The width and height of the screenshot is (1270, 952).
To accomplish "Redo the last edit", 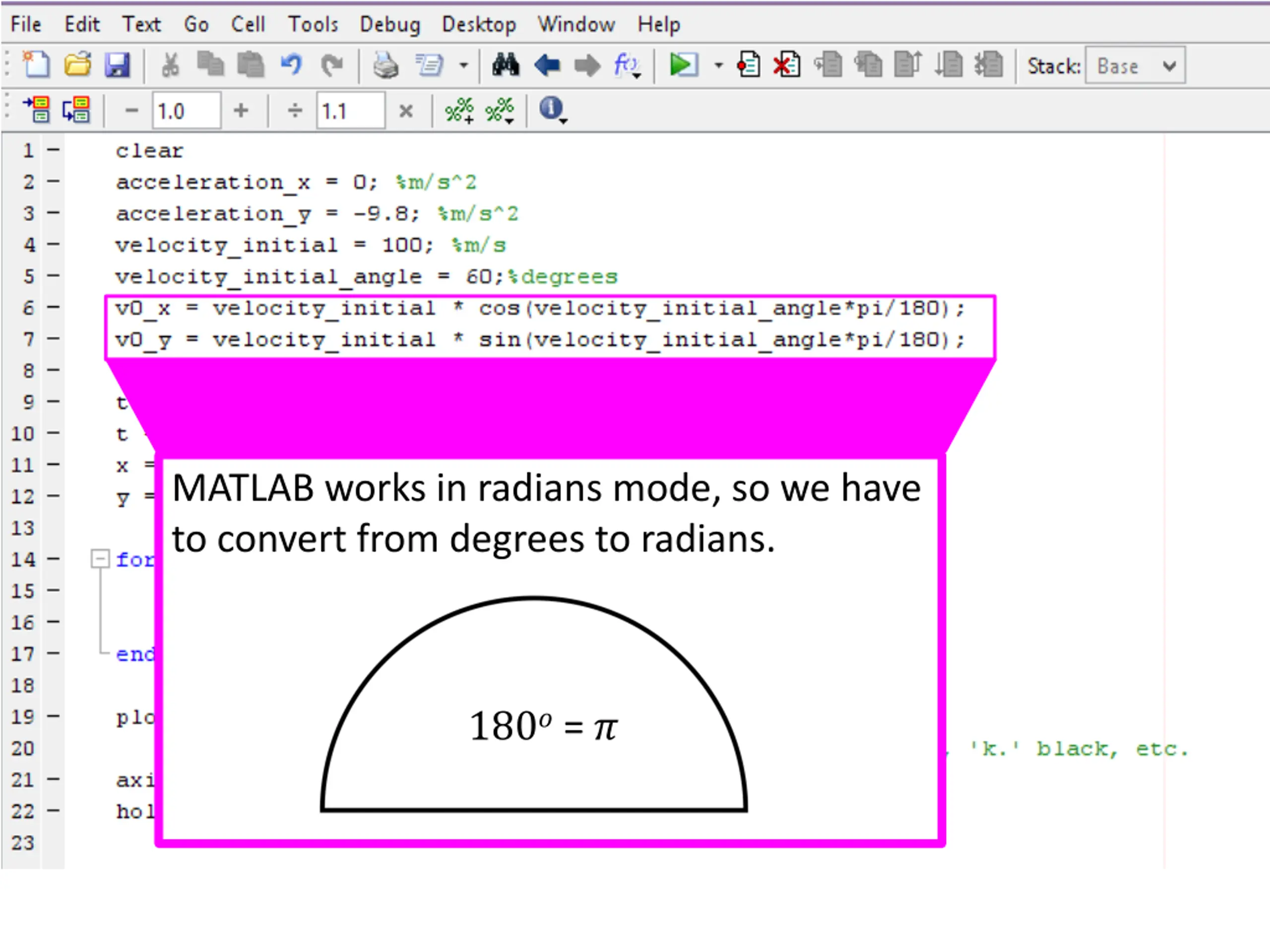I will tap(331, 64).
